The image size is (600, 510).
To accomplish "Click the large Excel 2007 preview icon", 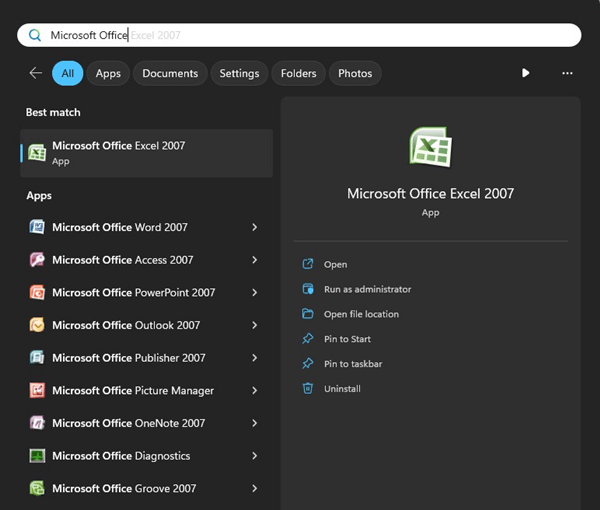I will (x=430, y=148).
